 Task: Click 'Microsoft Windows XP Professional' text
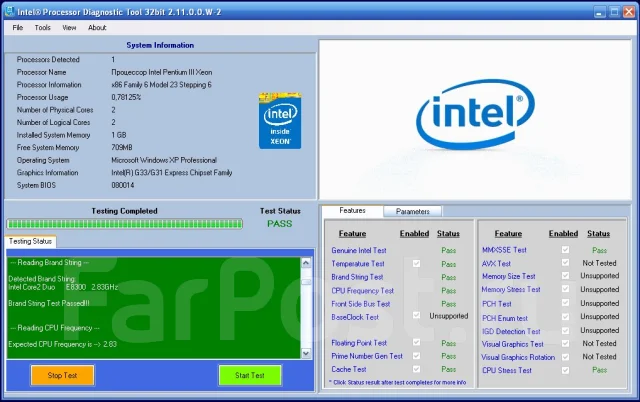164,160
